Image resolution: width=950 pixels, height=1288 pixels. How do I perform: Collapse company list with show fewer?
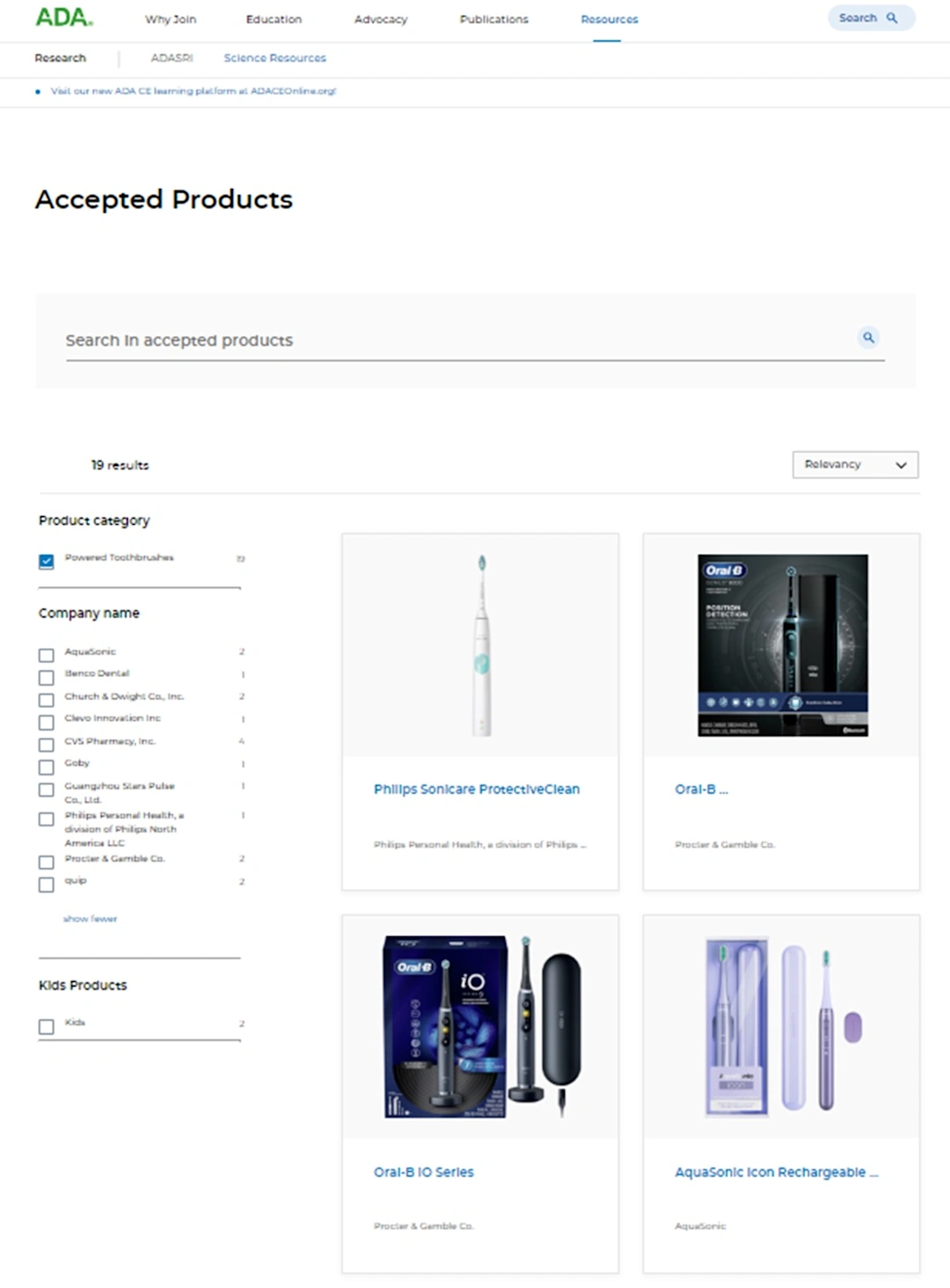click(x=90, y=919)
